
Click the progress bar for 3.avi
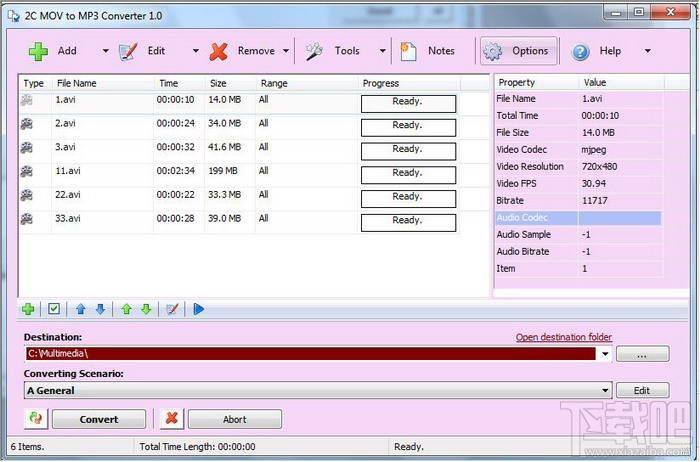[408, 149]
